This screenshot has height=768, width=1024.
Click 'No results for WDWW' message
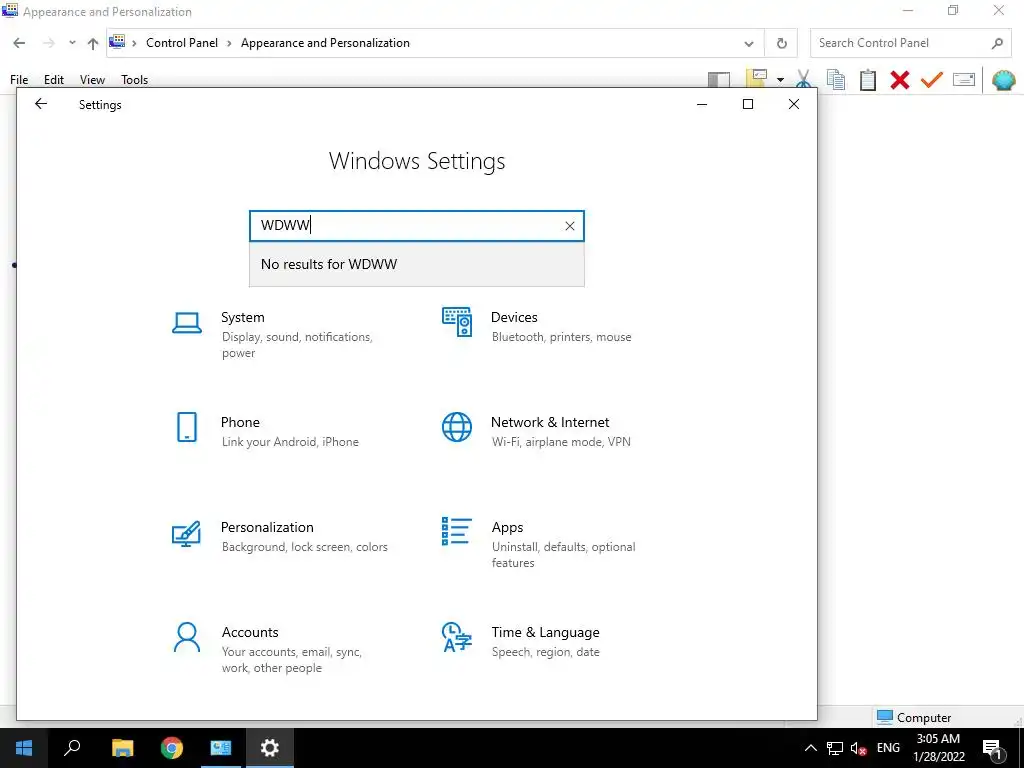click(328, 264)
